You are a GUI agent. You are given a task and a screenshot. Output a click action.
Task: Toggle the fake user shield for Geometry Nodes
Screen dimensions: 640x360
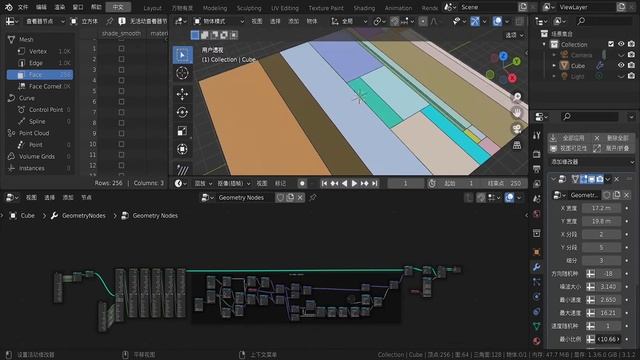(280, 198)
